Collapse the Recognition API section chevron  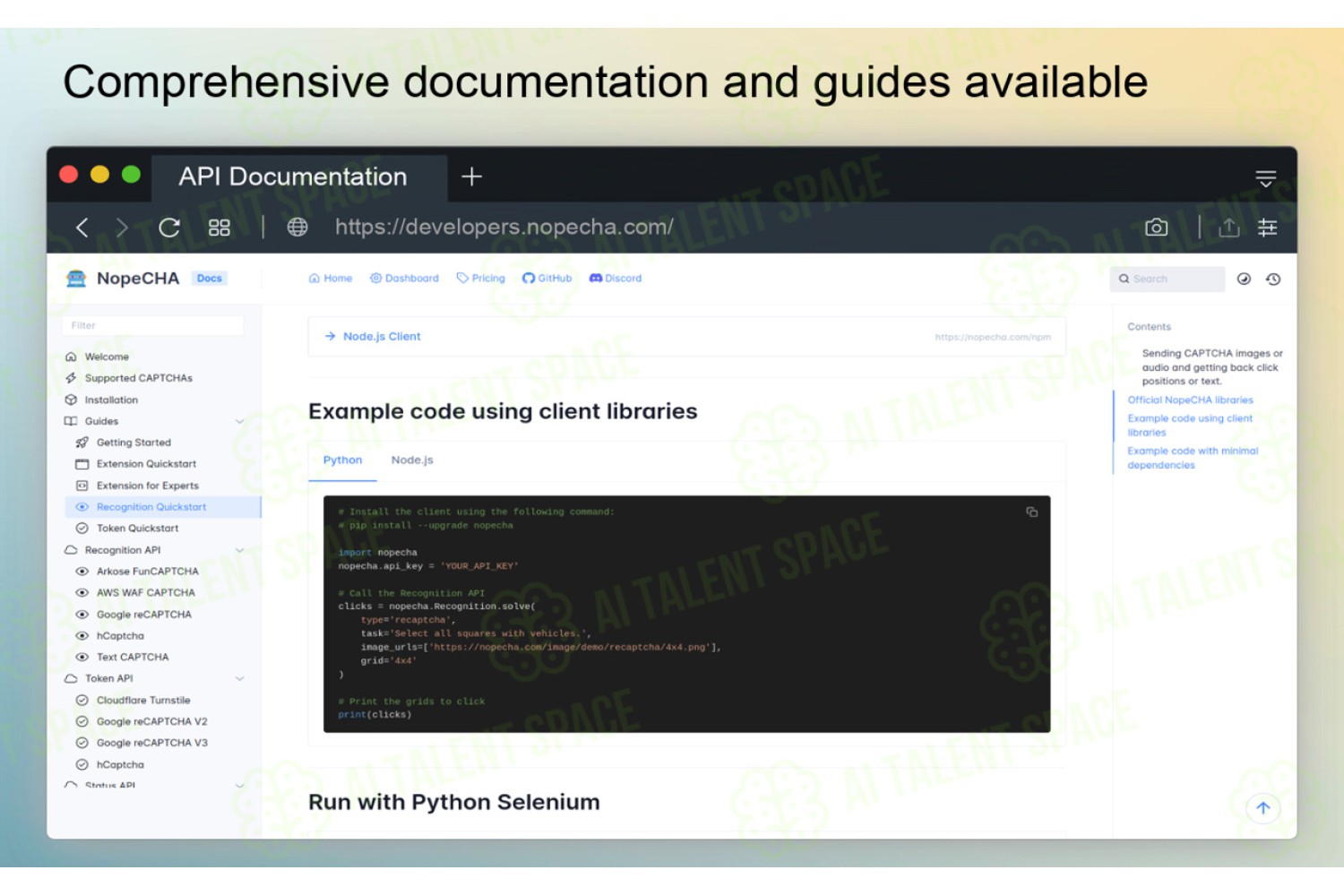pos(239,550)
